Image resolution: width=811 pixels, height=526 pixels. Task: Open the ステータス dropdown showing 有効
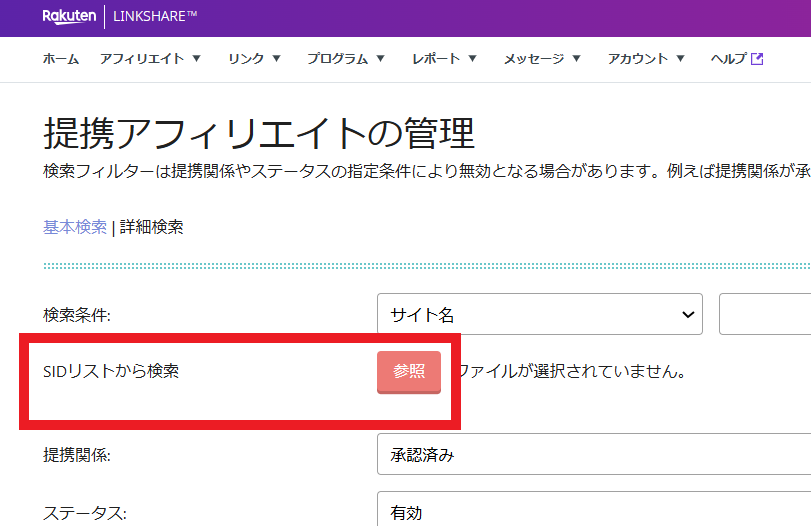point(594,512)
